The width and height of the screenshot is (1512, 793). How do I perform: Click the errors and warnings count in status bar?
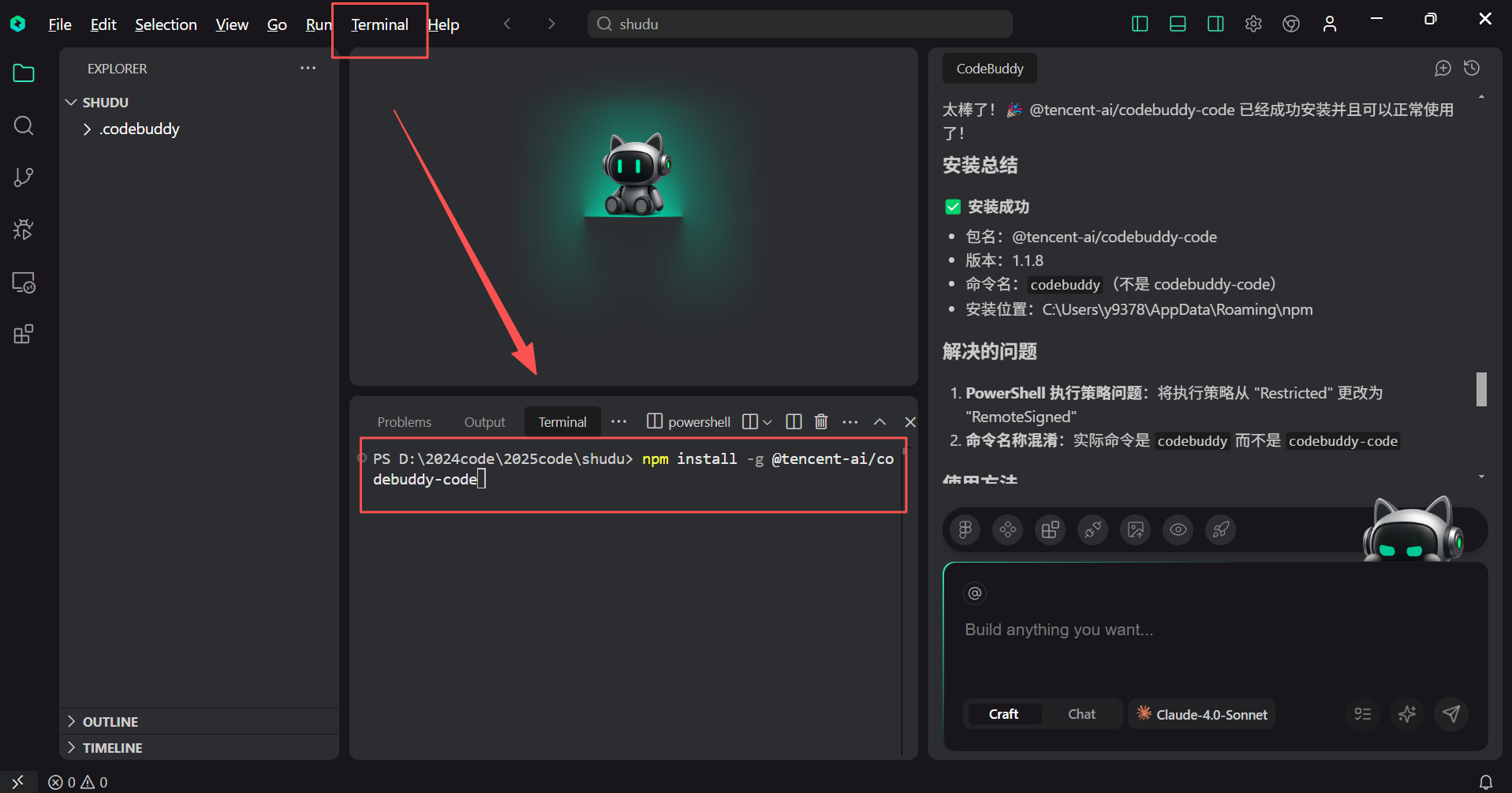click(78, 782)
